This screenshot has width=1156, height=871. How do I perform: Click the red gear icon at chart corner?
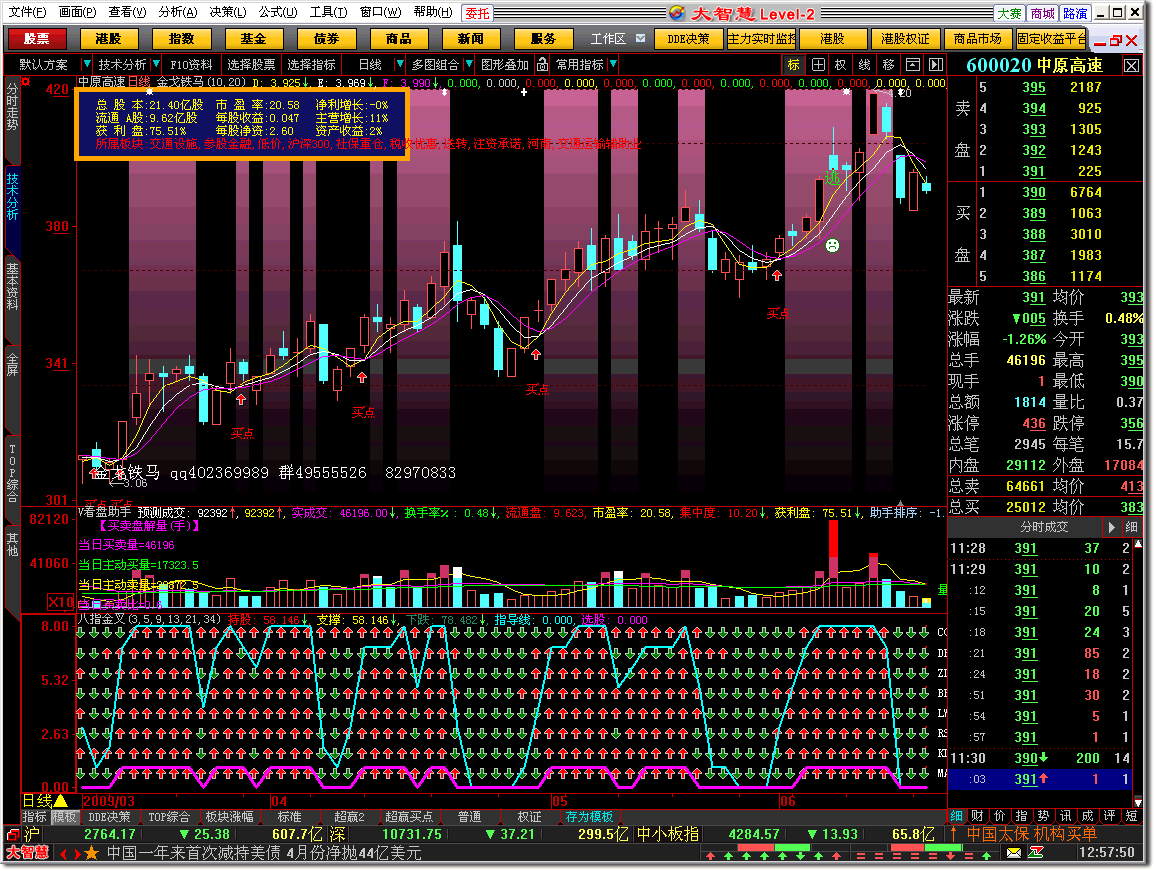click(27, 82)
